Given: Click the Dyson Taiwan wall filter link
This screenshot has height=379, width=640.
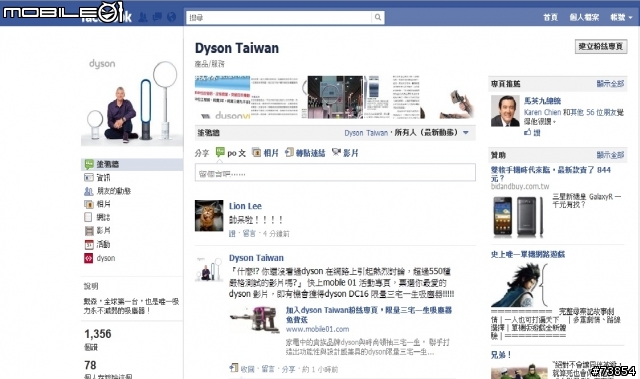Looking at the screenshot, I should click(366, 133).
